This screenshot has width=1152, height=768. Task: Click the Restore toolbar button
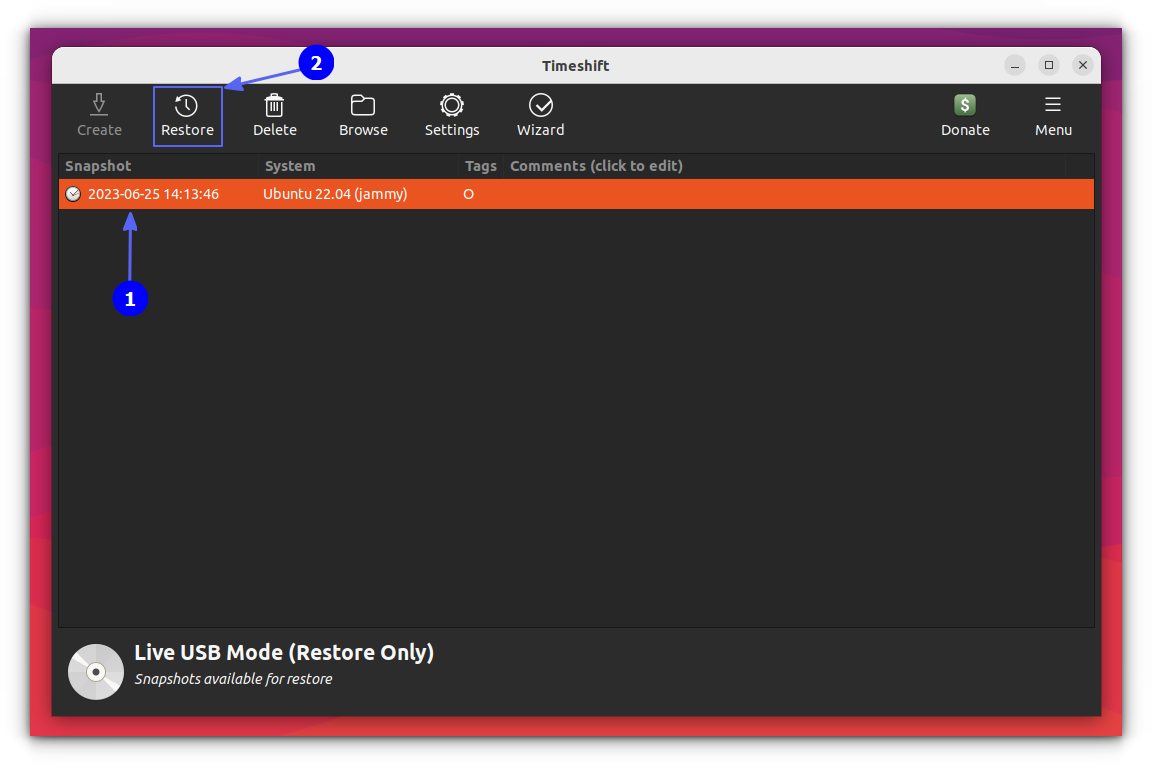[x=187, y=116]
